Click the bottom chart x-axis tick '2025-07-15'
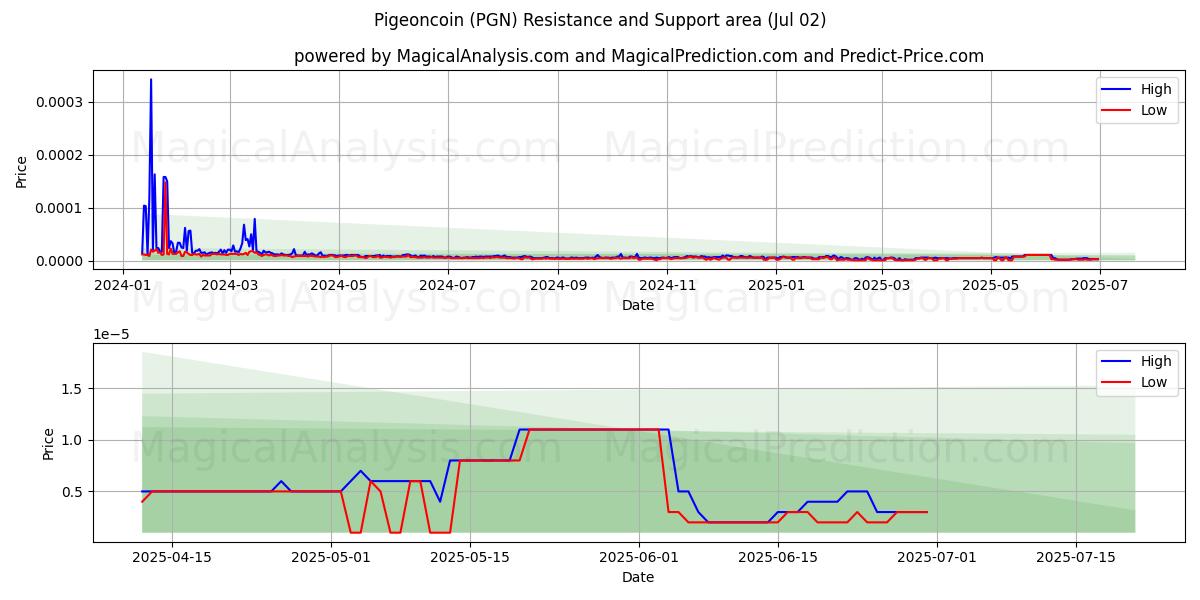The image size is (1200, 600). coord(1075,556)
